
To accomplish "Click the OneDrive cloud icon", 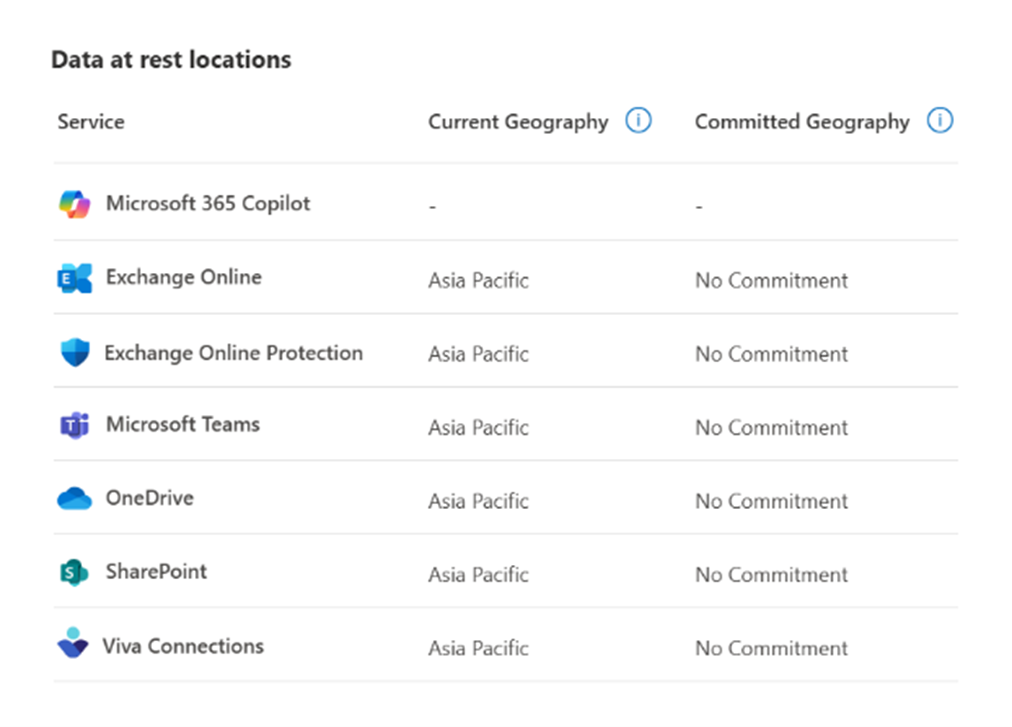I will [74, 498].
